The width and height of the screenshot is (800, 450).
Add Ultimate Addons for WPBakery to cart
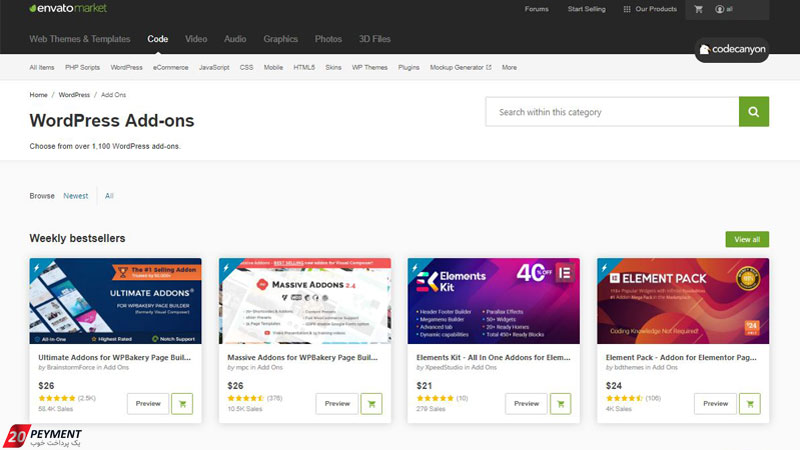click(x=182, y=404)
